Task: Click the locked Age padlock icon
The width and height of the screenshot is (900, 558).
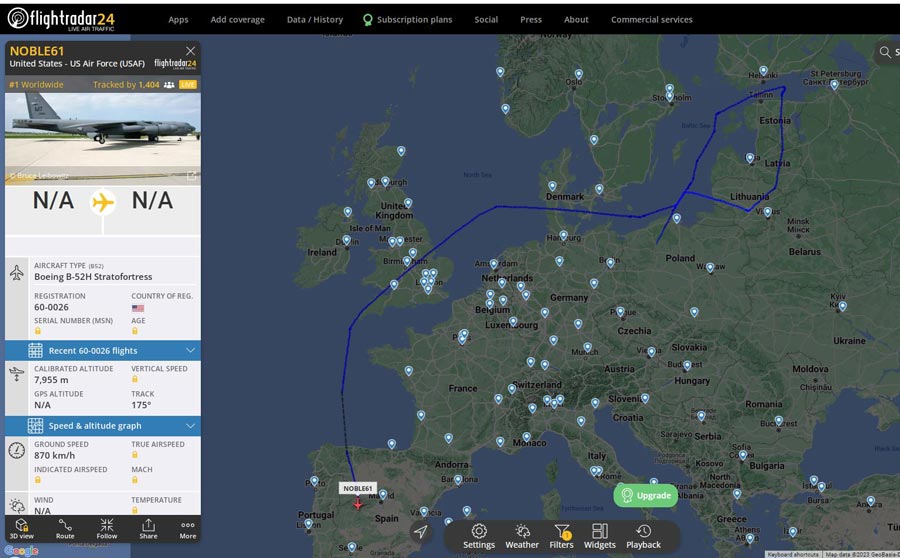Action: click(x=135, y=331)
